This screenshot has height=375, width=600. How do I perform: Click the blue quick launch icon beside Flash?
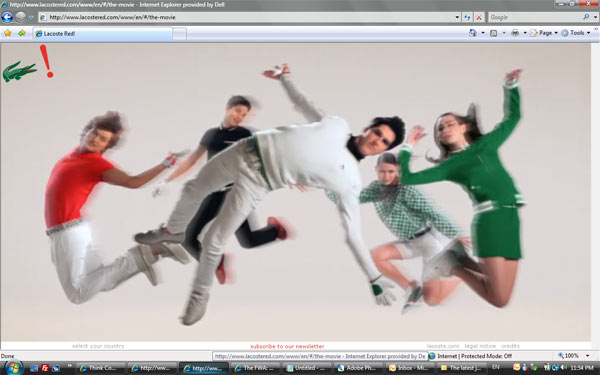point(56,368)
